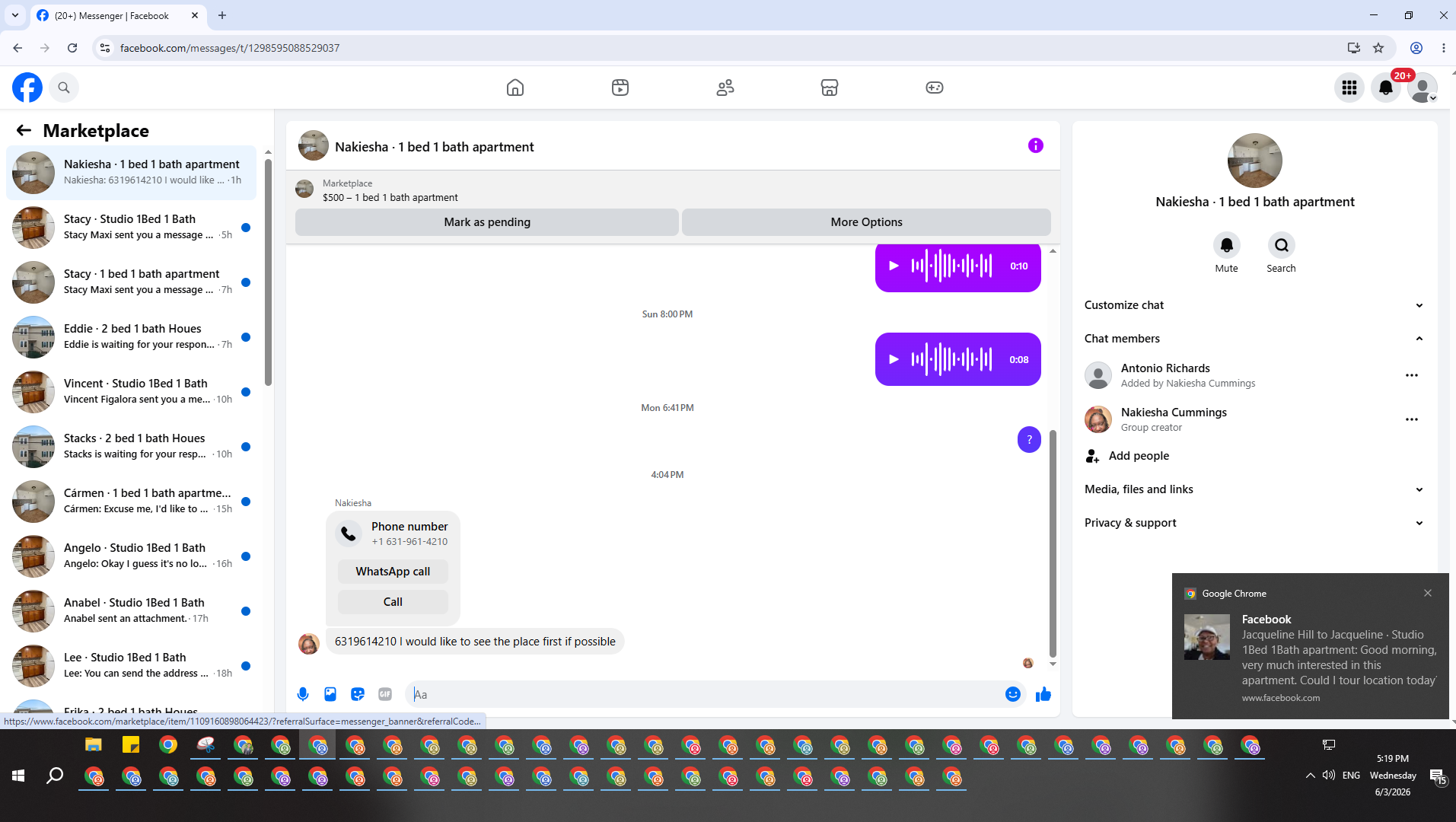Mute the conversation with the bell icon
1456x822 pixels.
(1227, 245)
